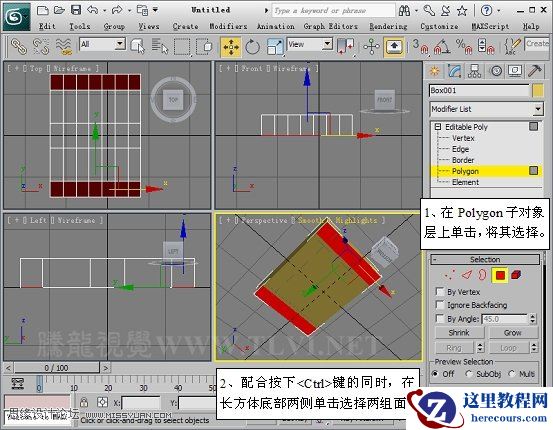Switch to the Modify command panel
The image size is (553, 430).
[454, 71]
